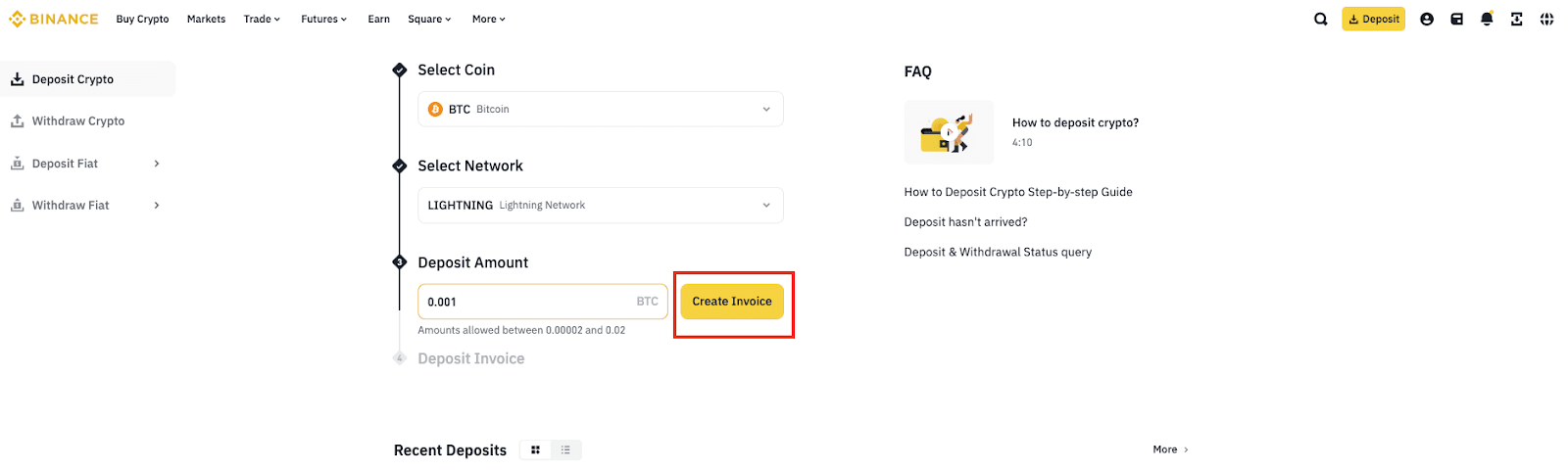This screenshot has width=1568, height=473.
Task: Click the search magnifier icon
Action: click(x=1321, y=19)
